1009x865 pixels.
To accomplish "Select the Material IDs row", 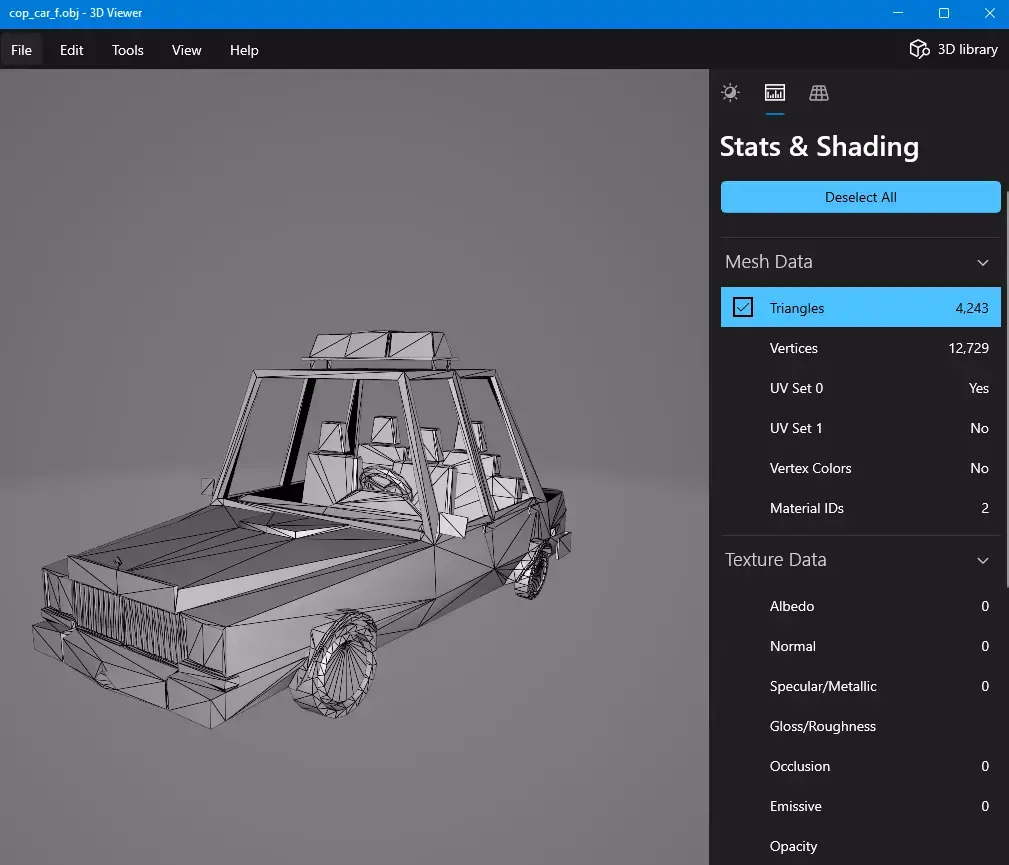I will (x=860, y=508).
